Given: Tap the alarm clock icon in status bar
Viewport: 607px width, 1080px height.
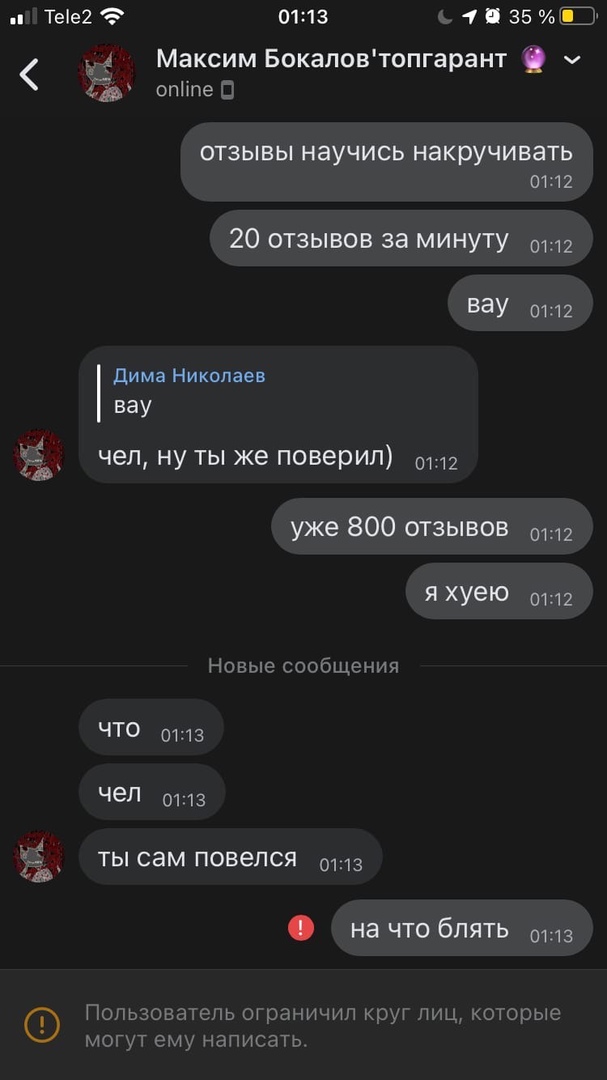Looking at the screenshot, I should pos(492,17).
